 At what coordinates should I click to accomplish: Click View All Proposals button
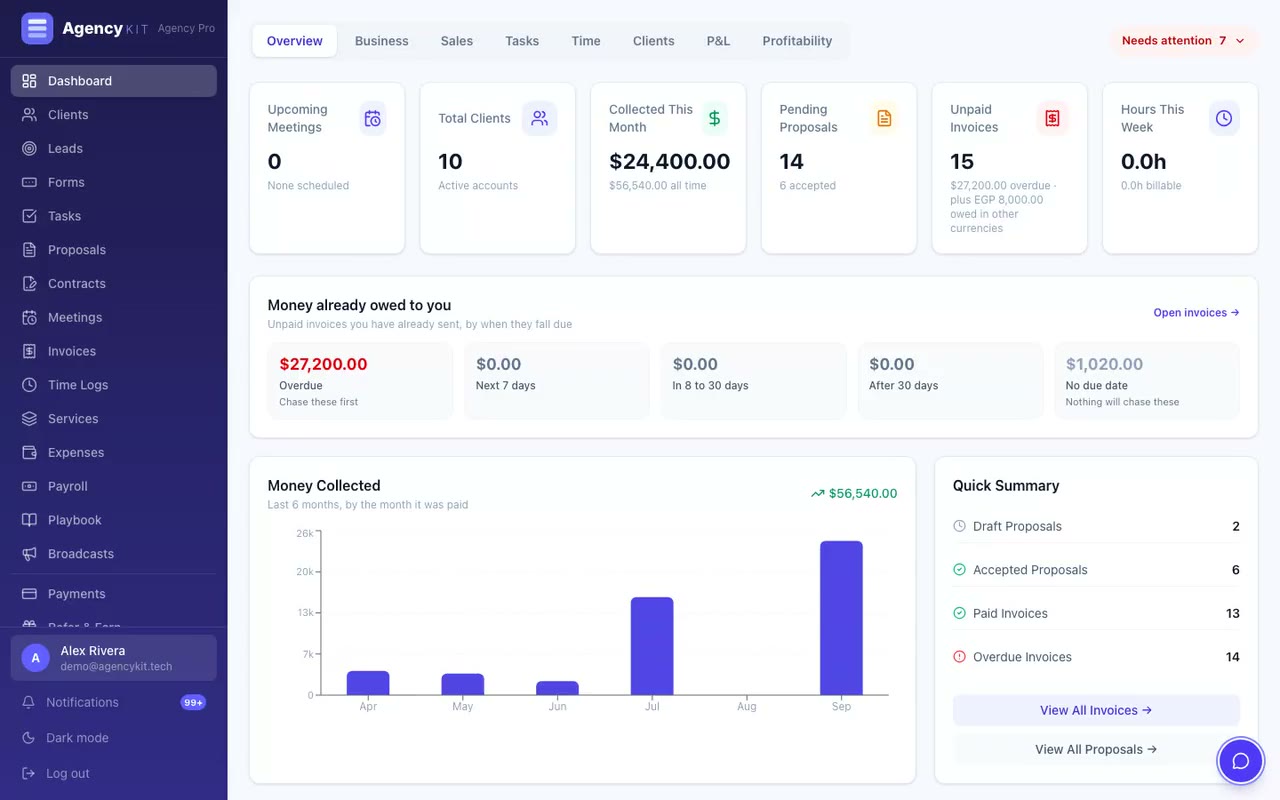tap(1096, 749)
